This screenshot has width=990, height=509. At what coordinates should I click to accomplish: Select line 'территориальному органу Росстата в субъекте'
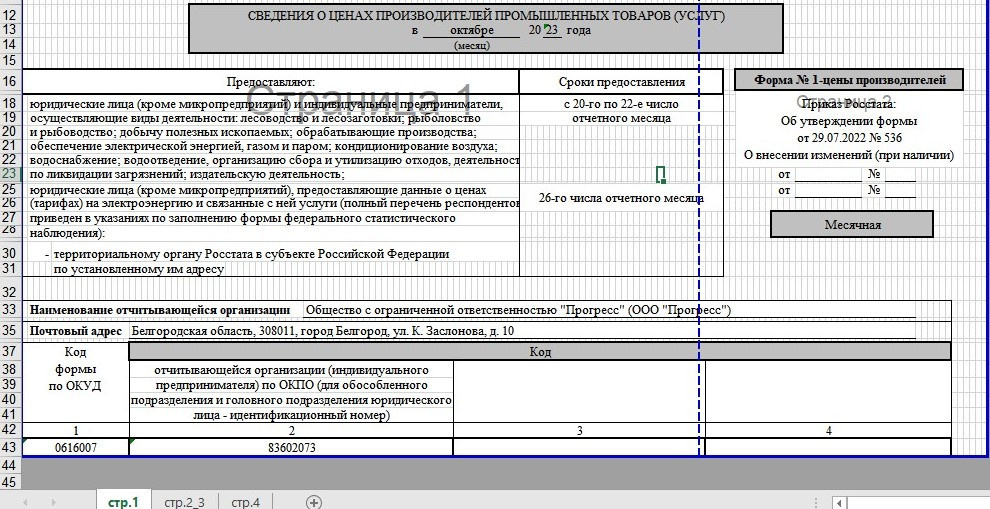tap(251, 254)
